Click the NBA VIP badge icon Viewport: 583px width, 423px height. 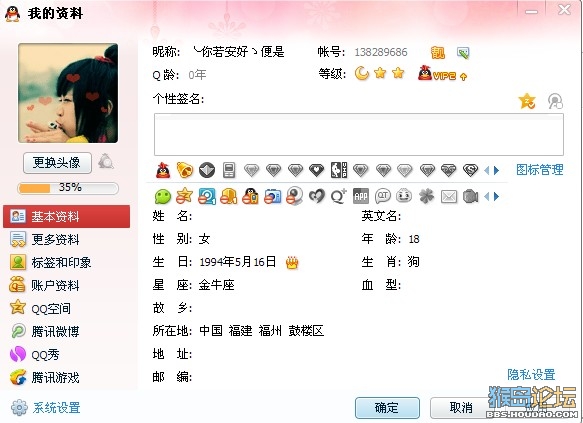(339, 170)
